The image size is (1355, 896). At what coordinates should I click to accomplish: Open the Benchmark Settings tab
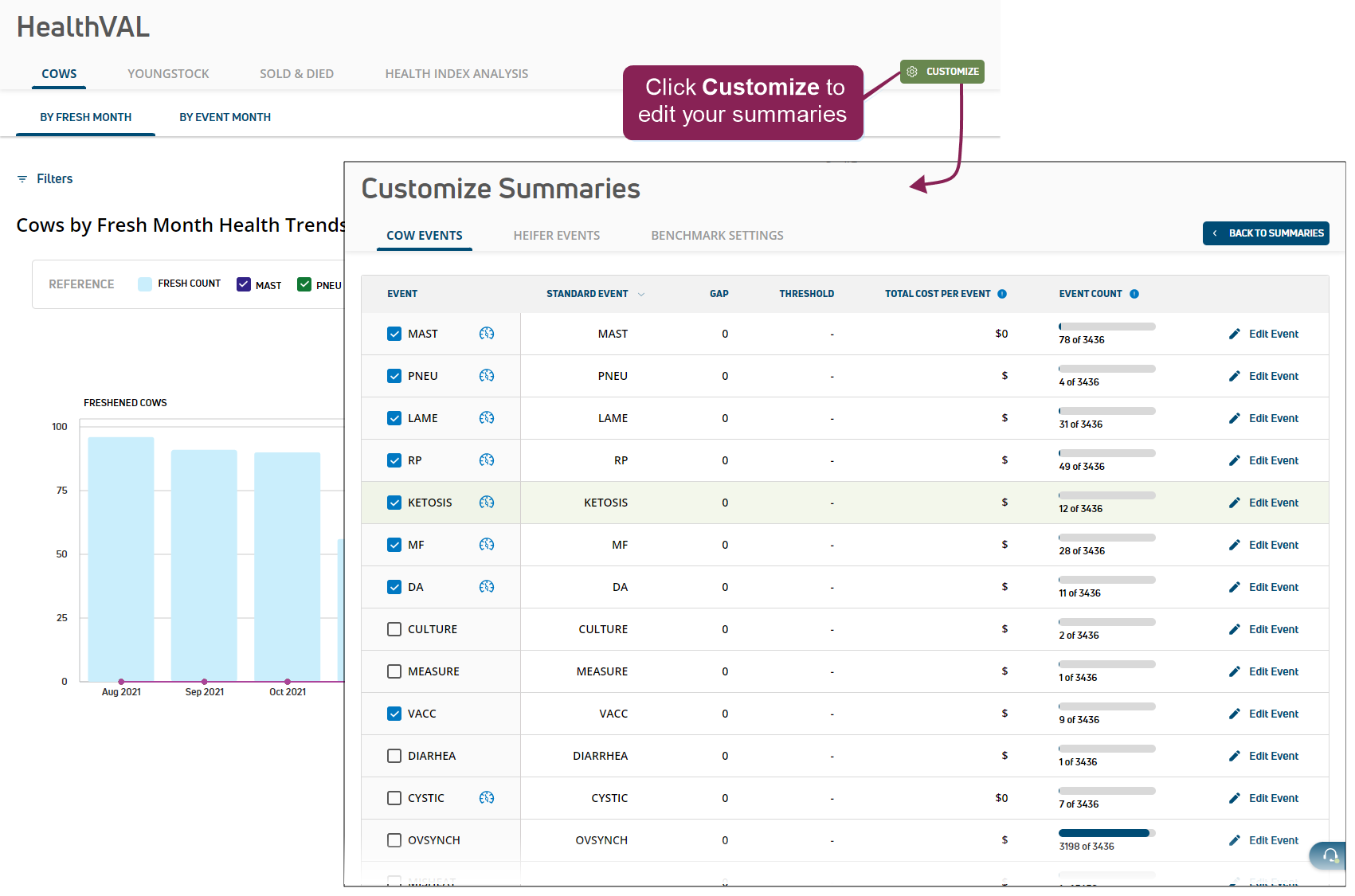pos(717,236)
